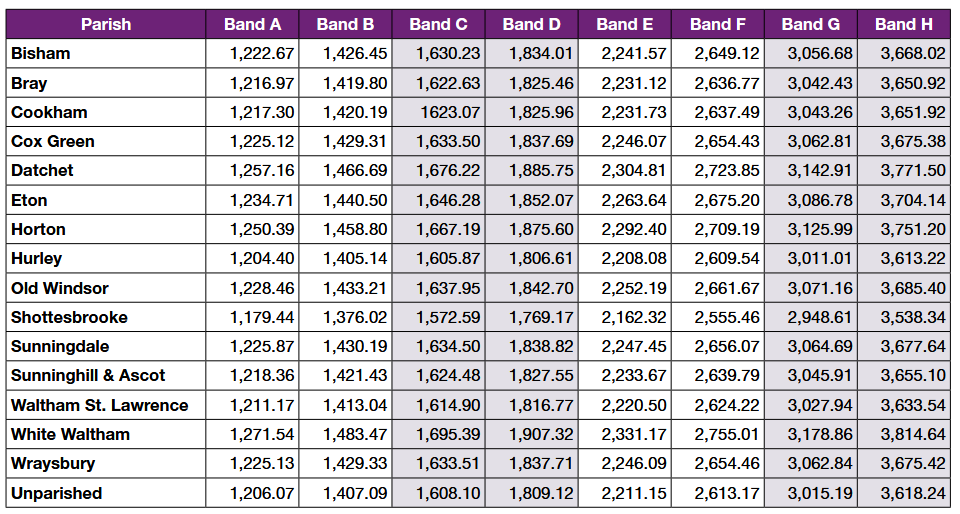Screen dimensions: 960x514
Task: Click White Waltham Band H value 3,814.64
Action: click(x=912, y=435)
